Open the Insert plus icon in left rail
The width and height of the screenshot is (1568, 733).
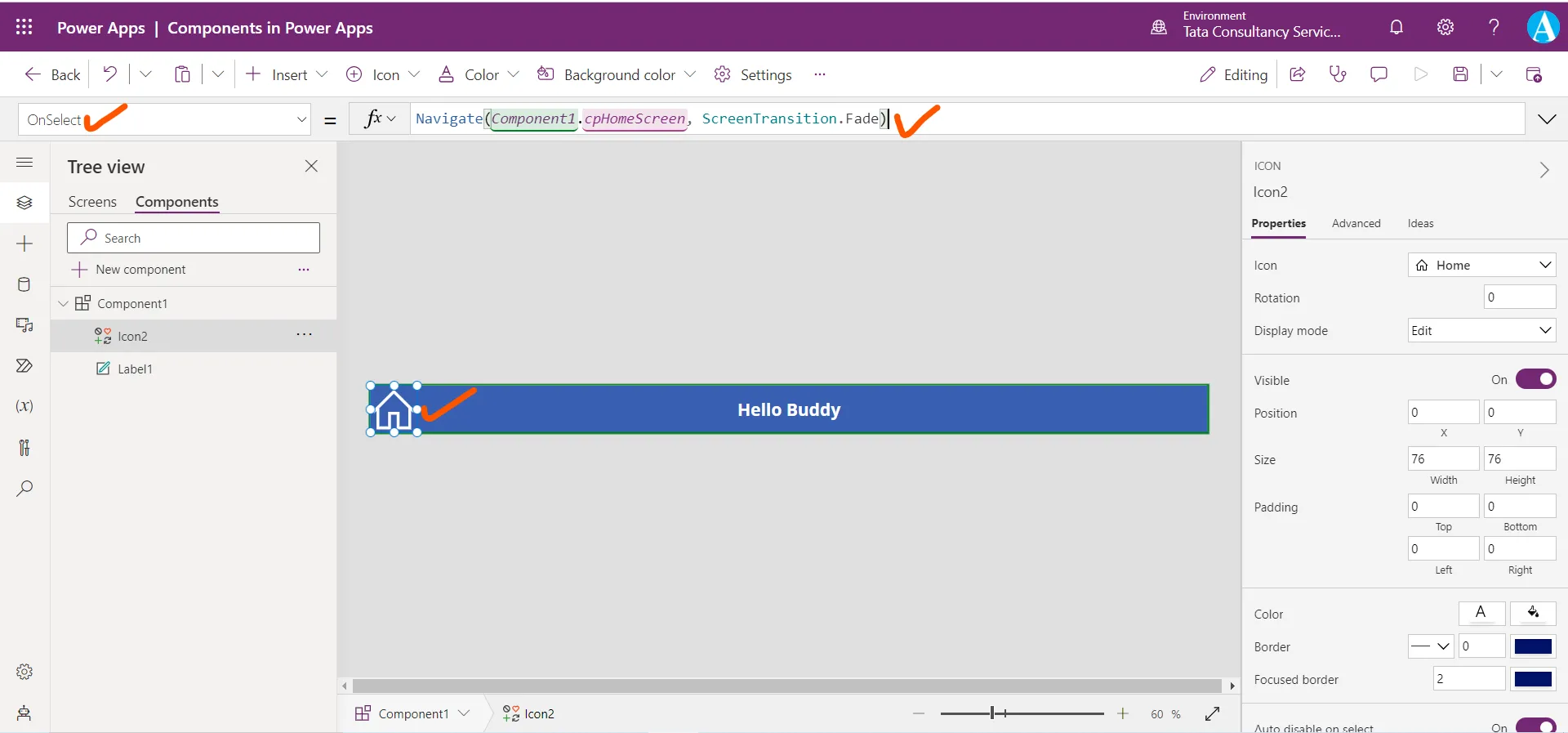(24, 244)
